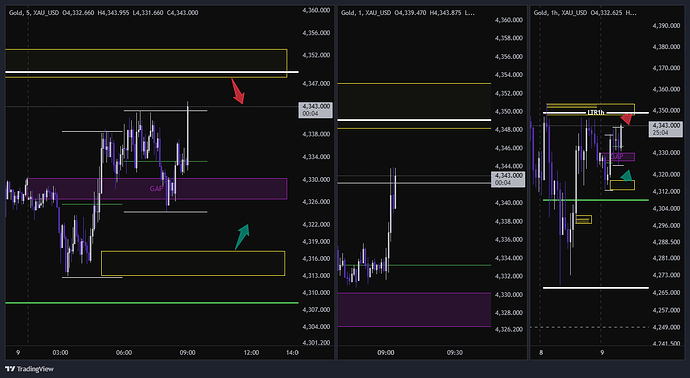Screen dimensions: 690x378
Task: Click 4,249.000 on 1h chart price scale
Action: coord(667,327)
